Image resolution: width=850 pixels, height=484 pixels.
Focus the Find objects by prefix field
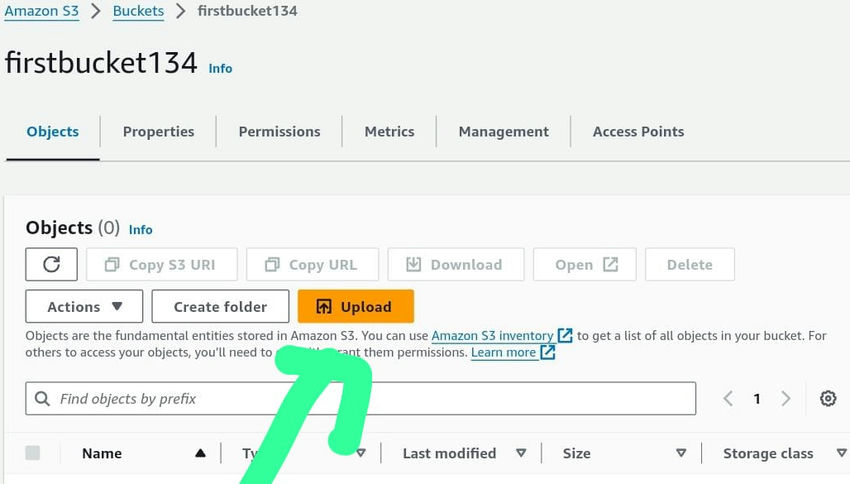point(360,398)
